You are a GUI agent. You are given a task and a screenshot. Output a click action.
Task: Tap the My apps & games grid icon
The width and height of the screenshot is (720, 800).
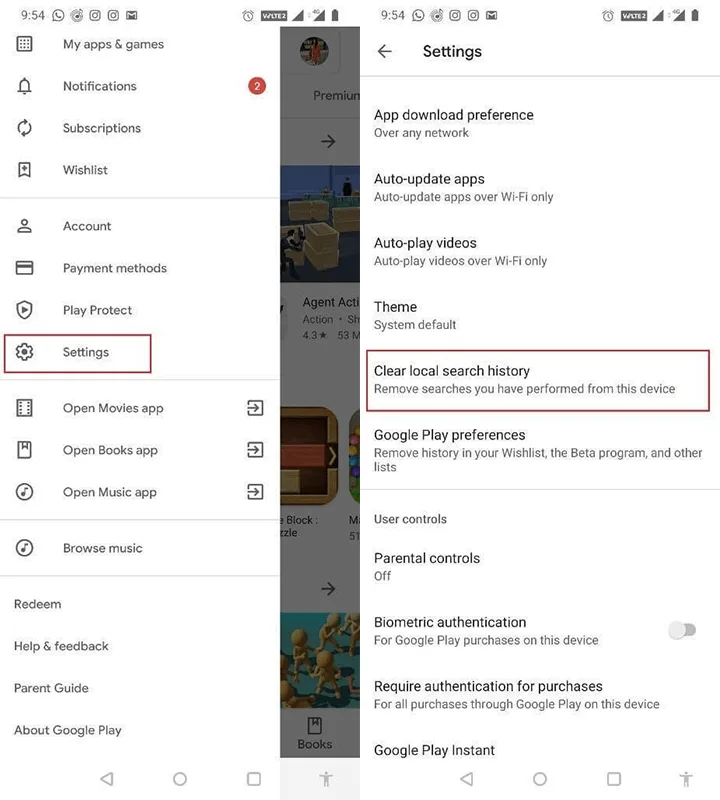[x=24, y=44]
